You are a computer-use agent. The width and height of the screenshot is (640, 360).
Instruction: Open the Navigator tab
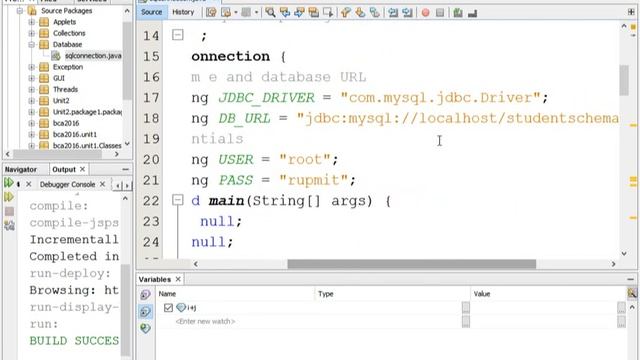coord(21,169)
